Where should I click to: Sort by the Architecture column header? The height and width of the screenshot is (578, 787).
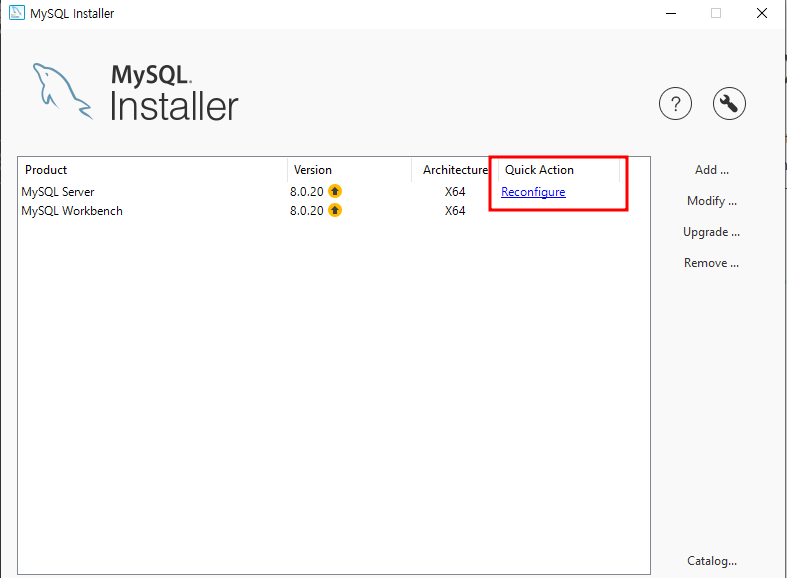[x=455, y=170]
